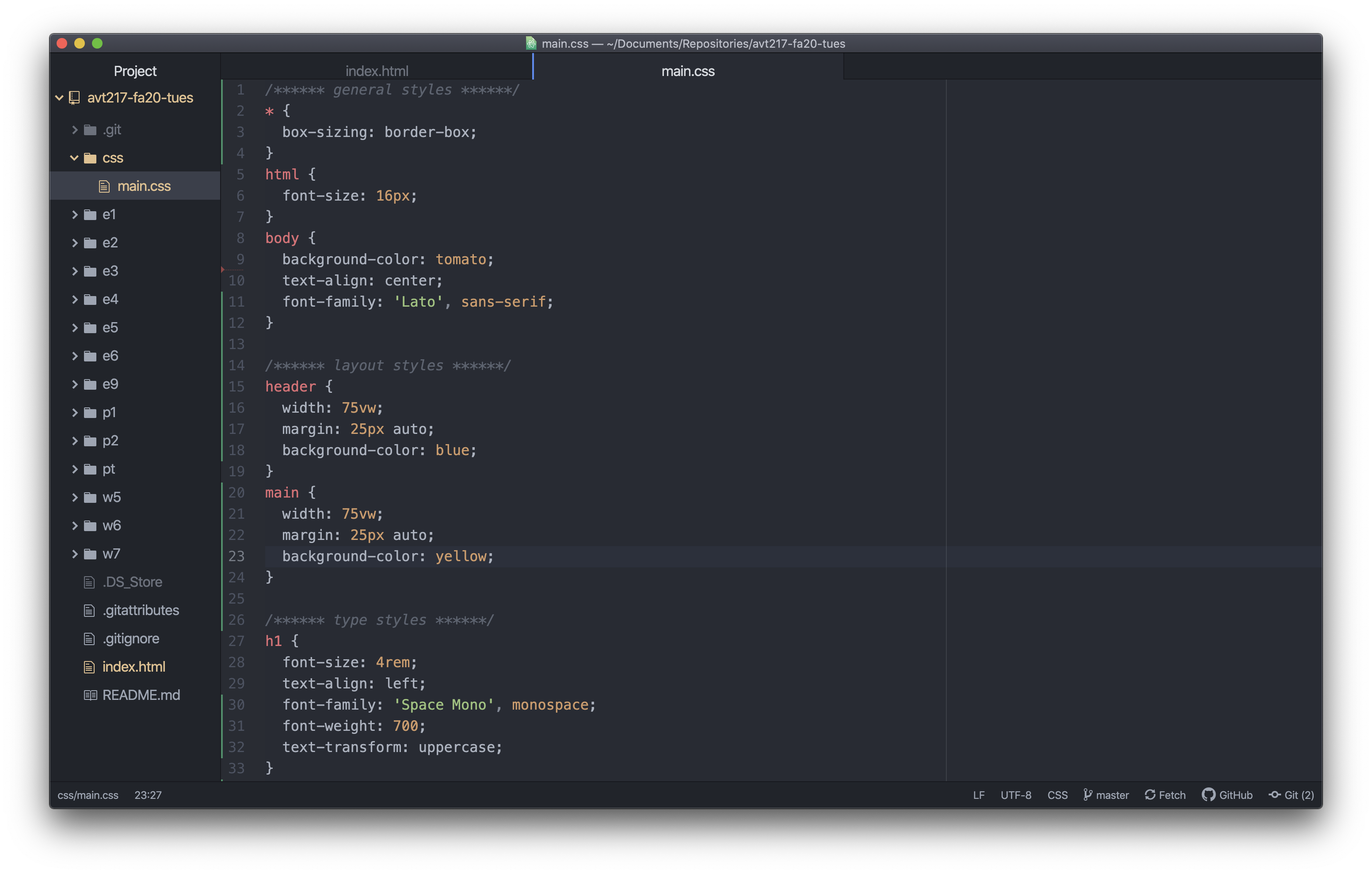The width and height of the screenshot is (1372, 874).
Task: Click the .gitignore file icon
Action: [x=89, y=638]
